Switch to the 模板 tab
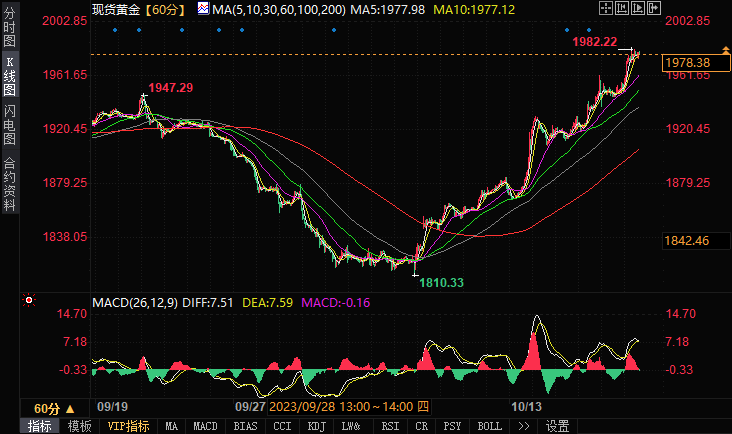 pyautogui.click(x=79, y=426)
